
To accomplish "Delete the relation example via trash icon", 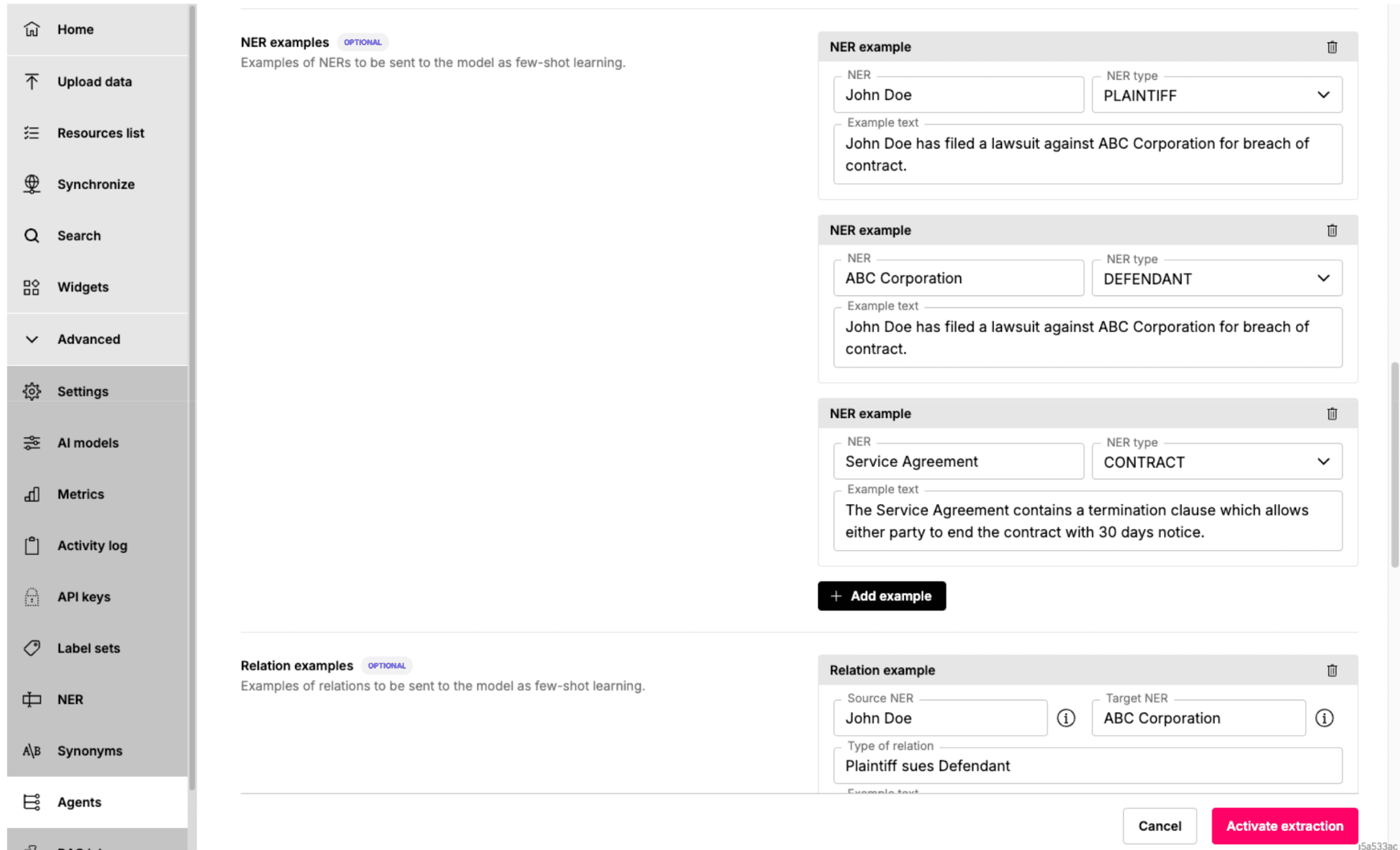I will coord(1331,670).
